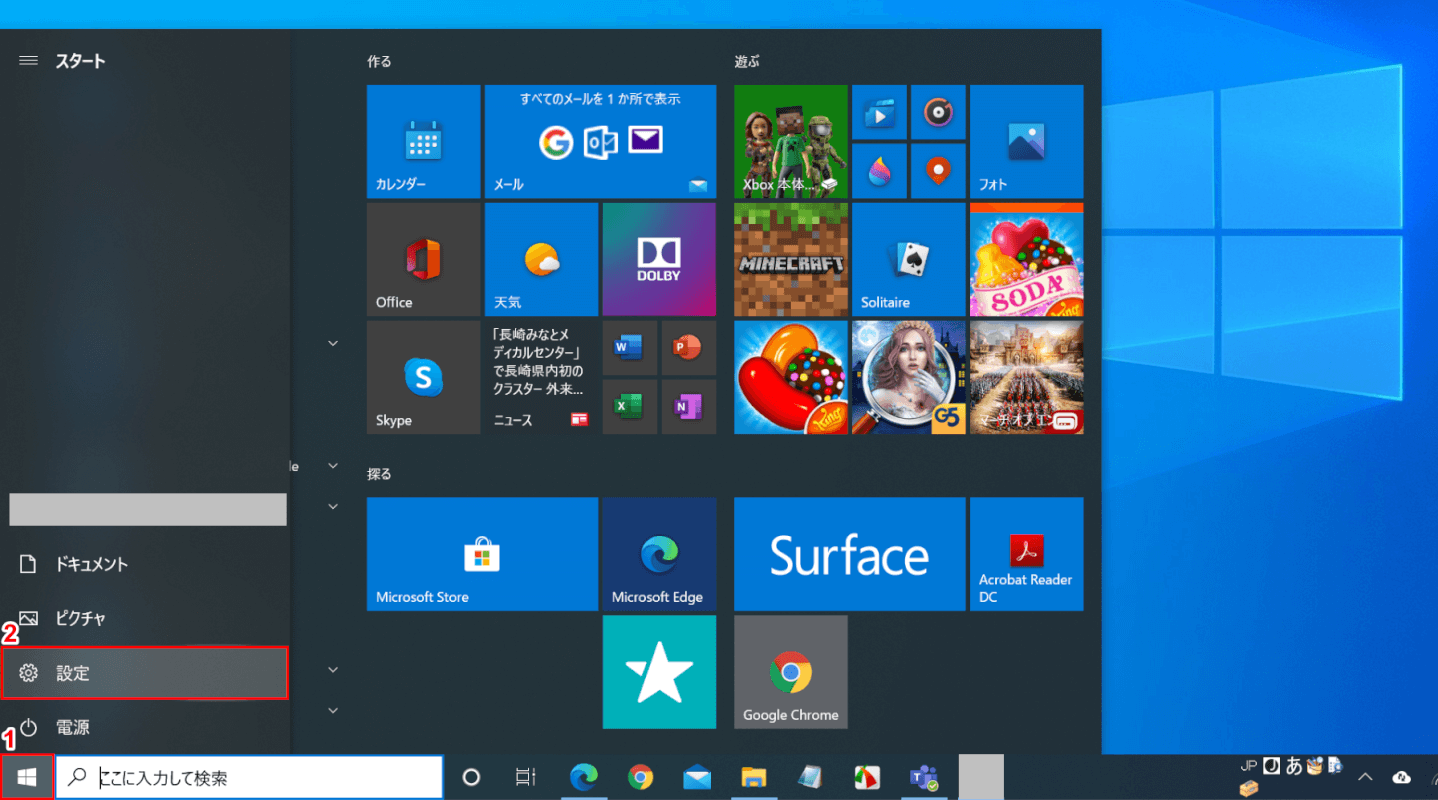Open the Microsoft Store tile

(482, 554)
